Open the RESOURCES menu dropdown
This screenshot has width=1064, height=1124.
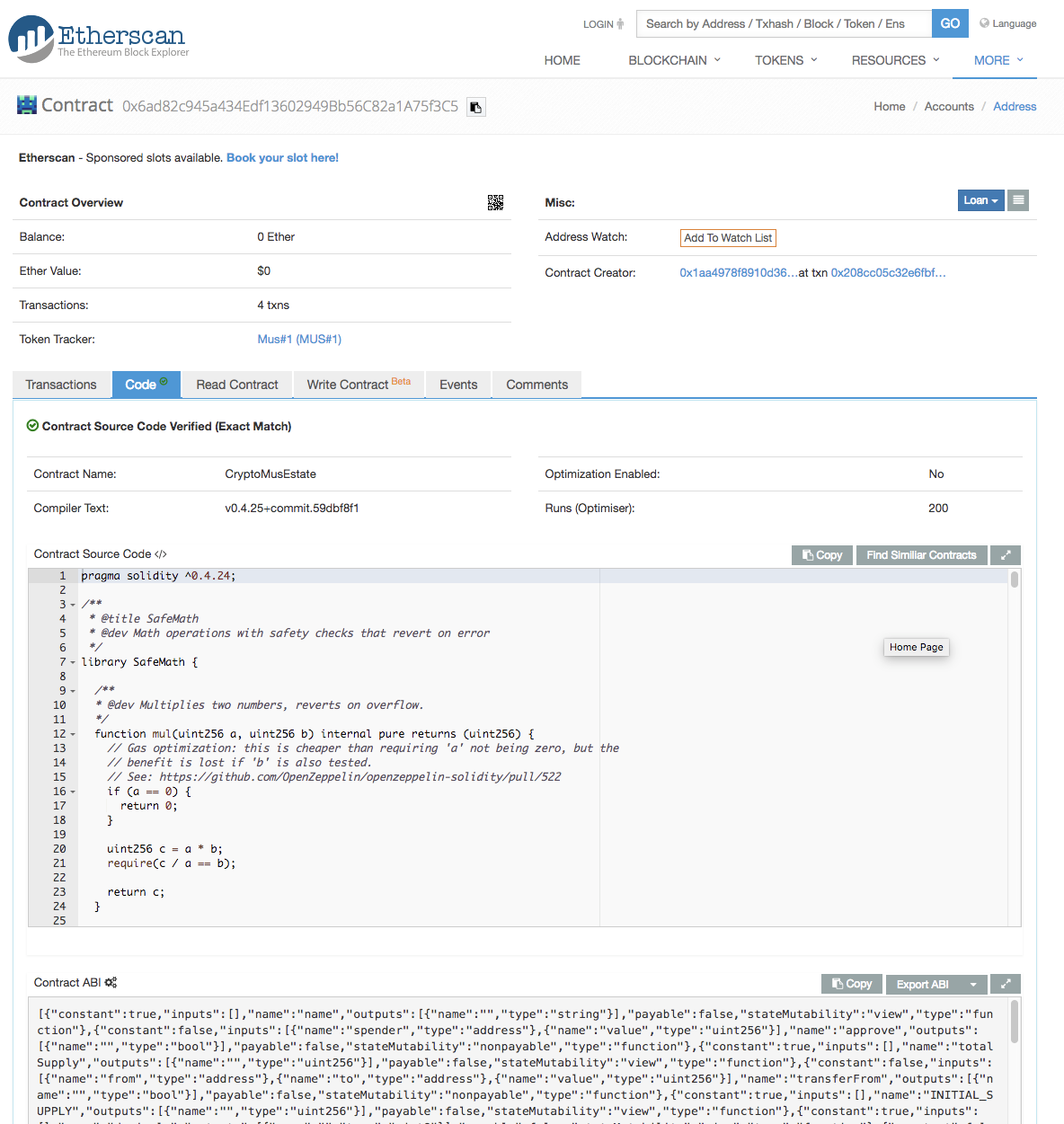click(x=896, y=60)
